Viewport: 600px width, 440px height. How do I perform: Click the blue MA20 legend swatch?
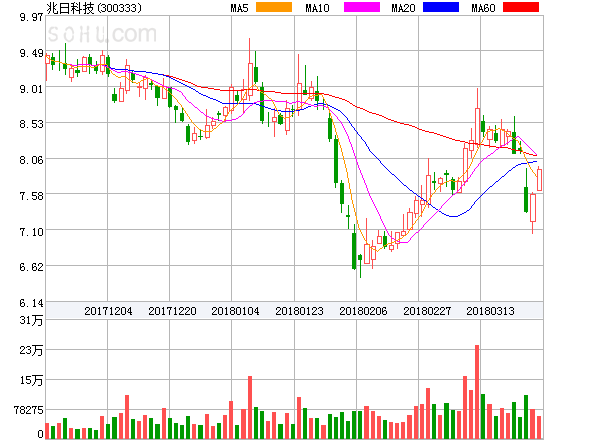pos(441,7)
